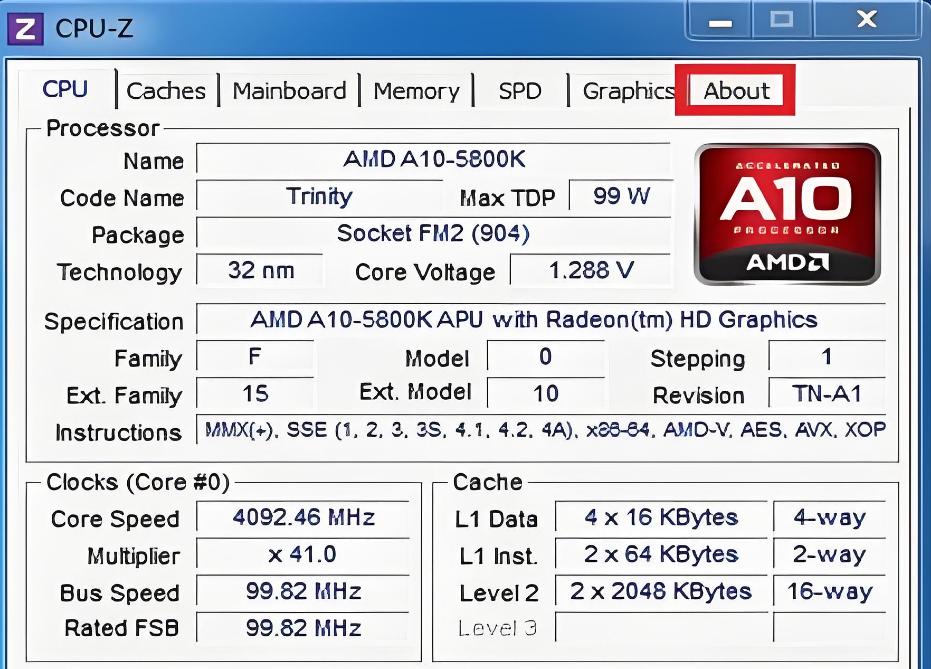Click the Level 2 value 2 x 2048 KBytes
Viewport: 931px width, 669px height.
[661, 591]
